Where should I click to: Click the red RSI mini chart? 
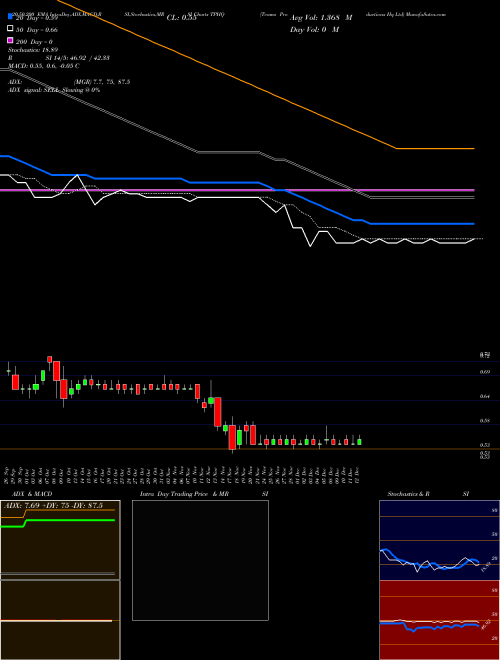tap(439, 620)
